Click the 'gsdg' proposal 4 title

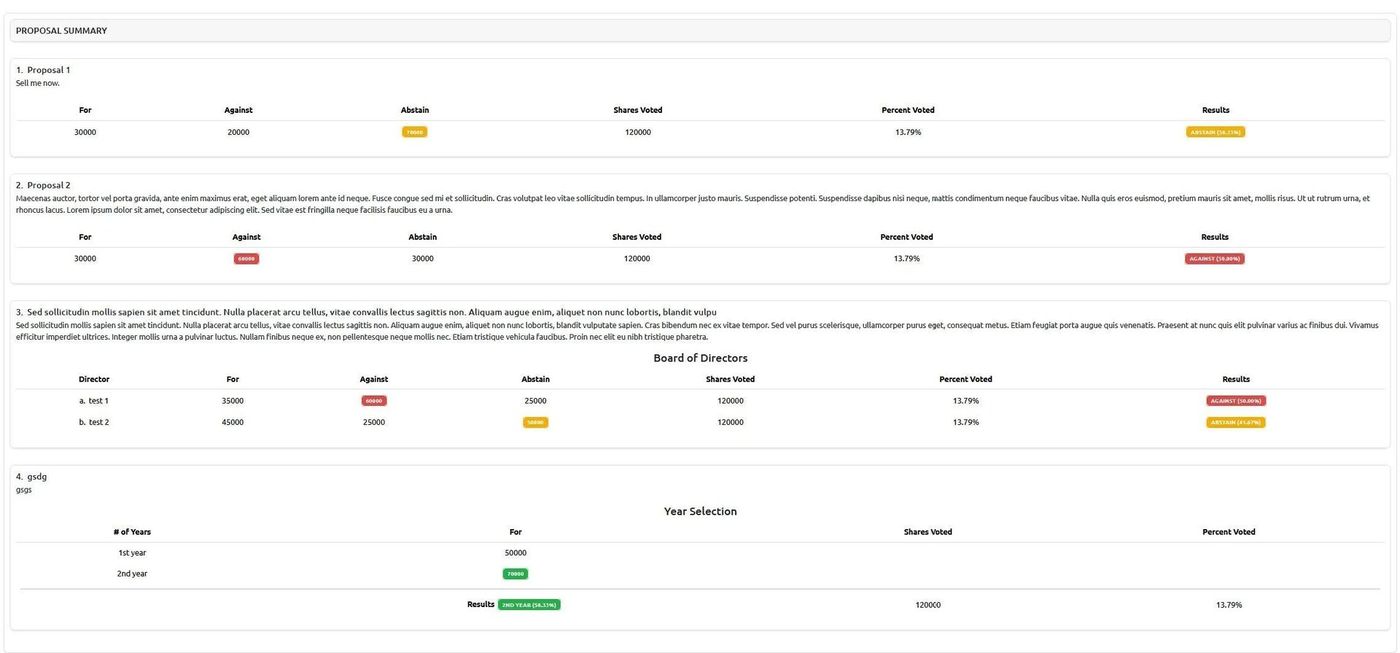click(x=36, y=477)
